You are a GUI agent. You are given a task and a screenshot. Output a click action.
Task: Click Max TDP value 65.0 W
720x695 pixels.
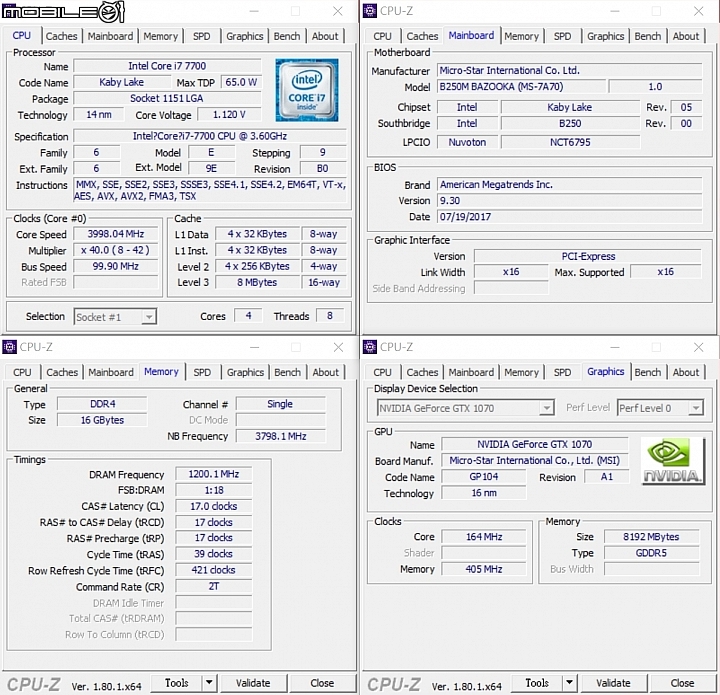(241, 82)
